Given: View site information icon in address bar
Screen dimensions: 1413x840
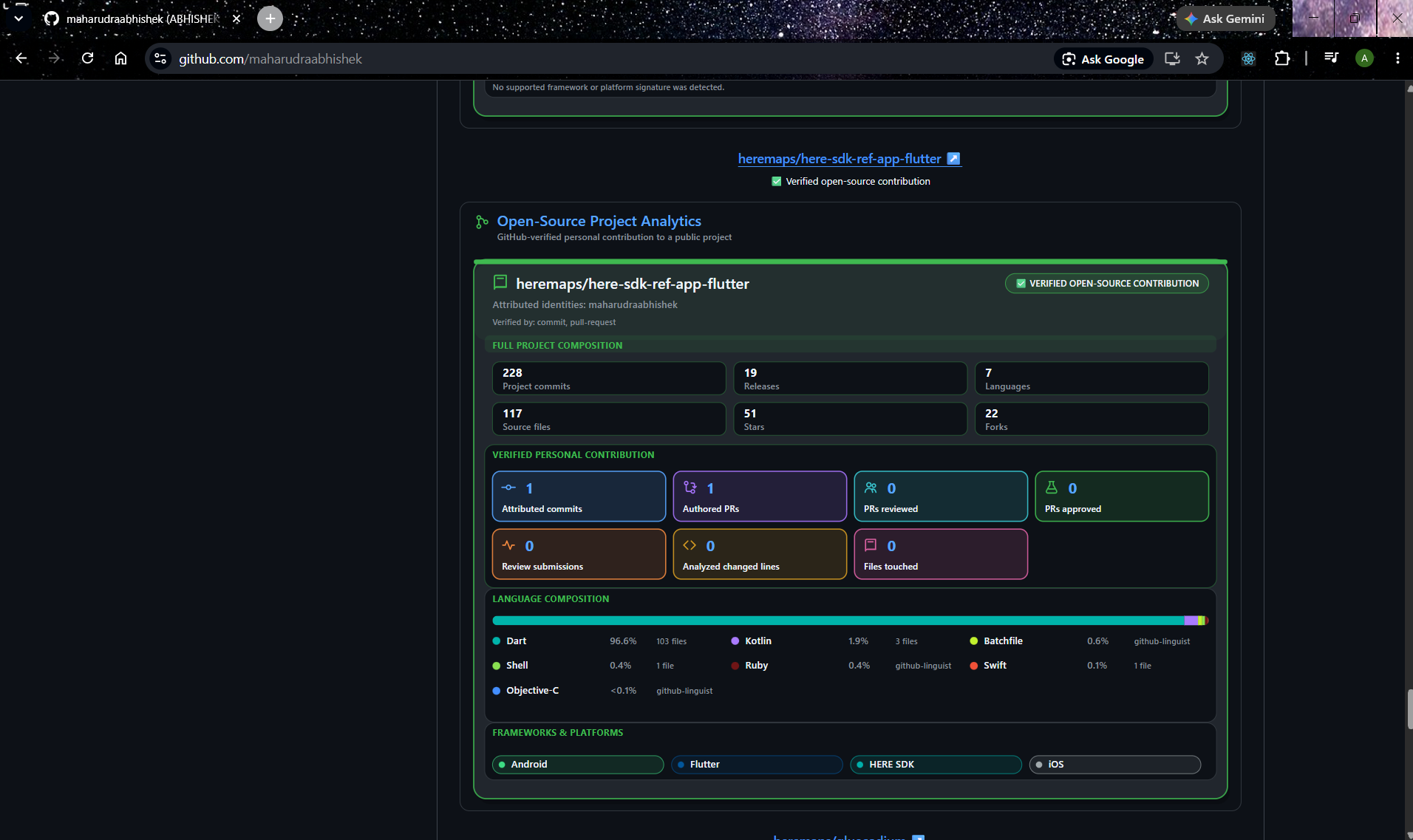Looking at the screenshot, I should point(160,58).
